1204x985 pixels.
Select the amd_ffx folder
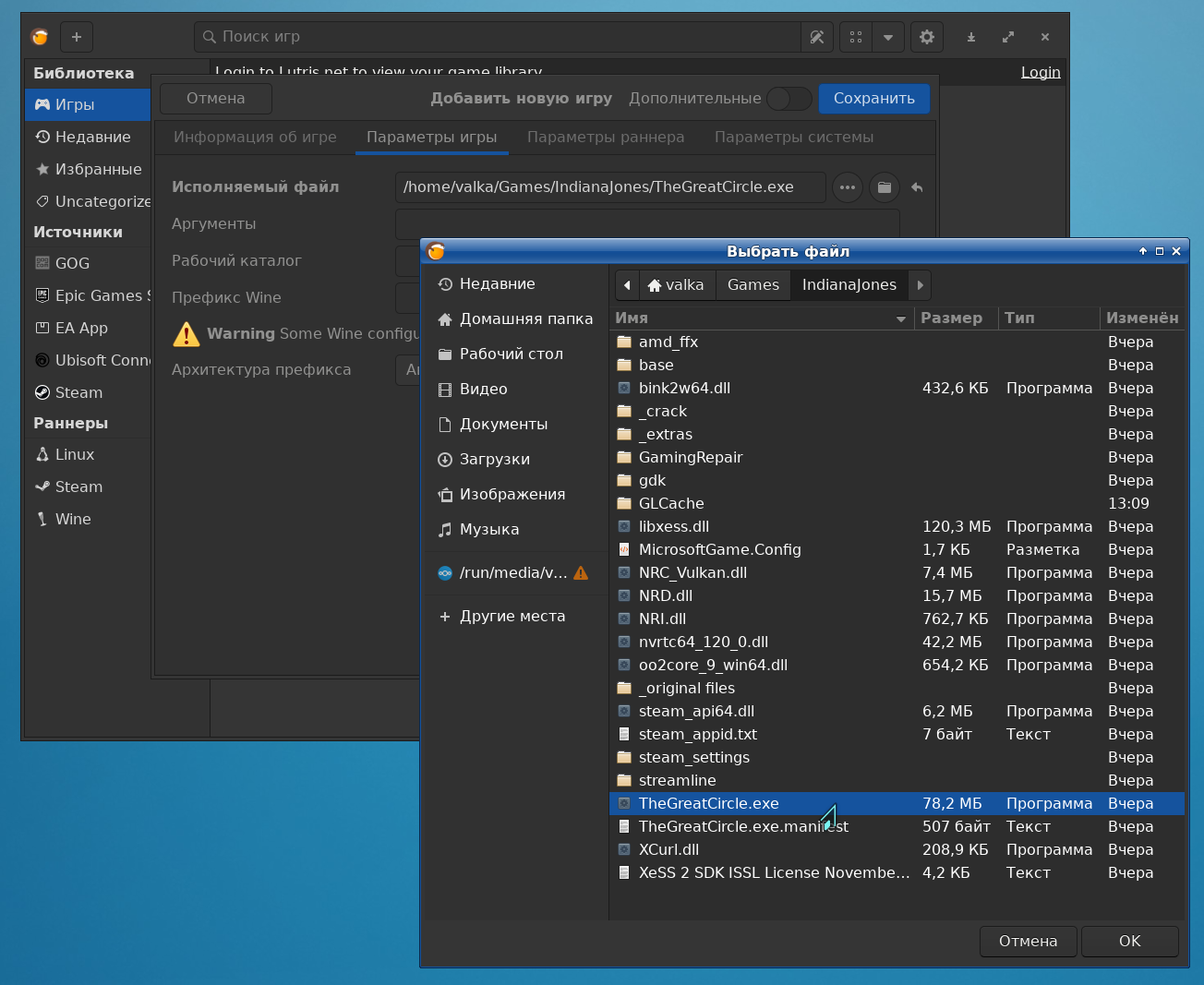pyautogui.click(x=897, y=342)
